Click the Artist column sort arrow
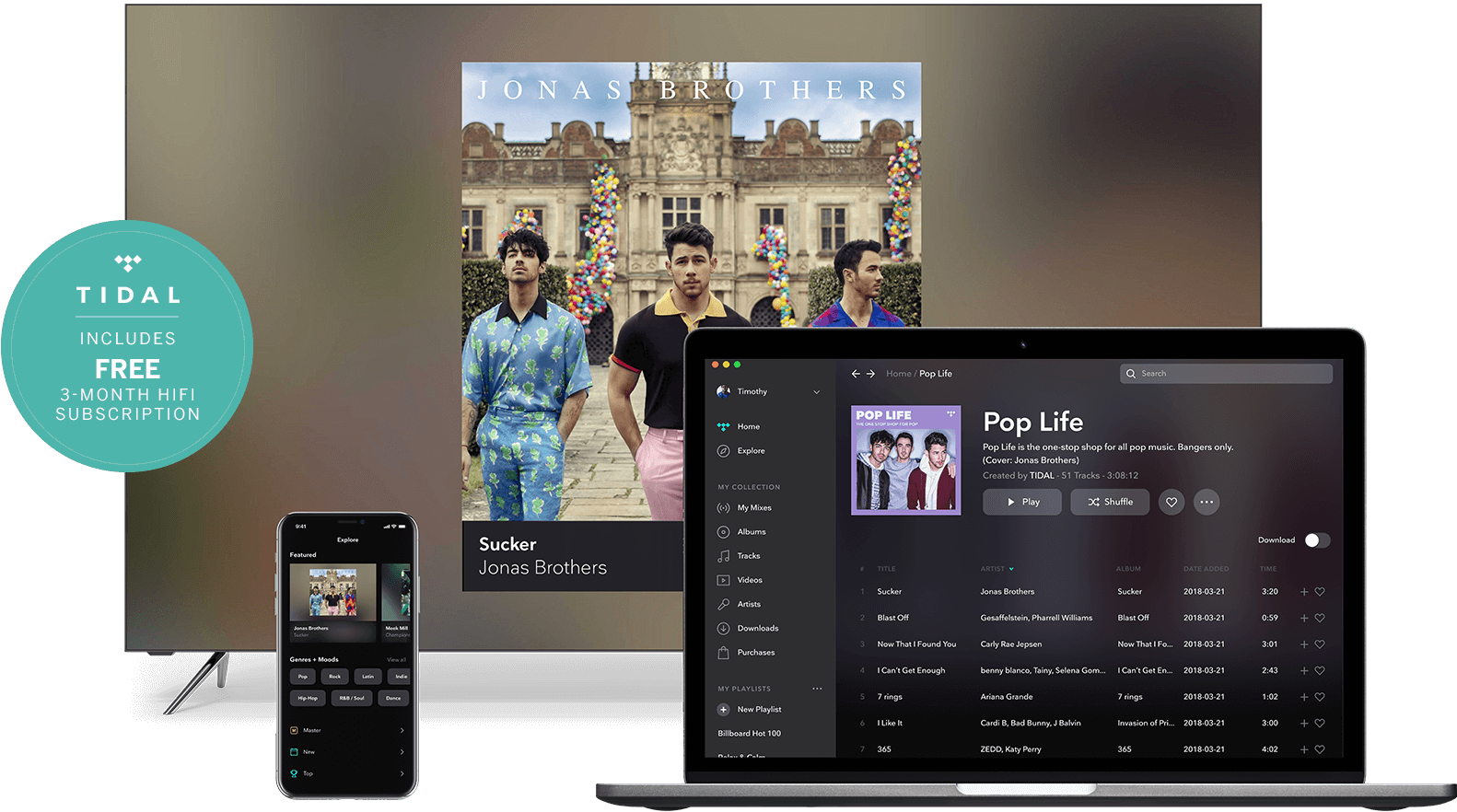Image resolution: width=1457 pixels, height=812 pixels. [1011, 569]
